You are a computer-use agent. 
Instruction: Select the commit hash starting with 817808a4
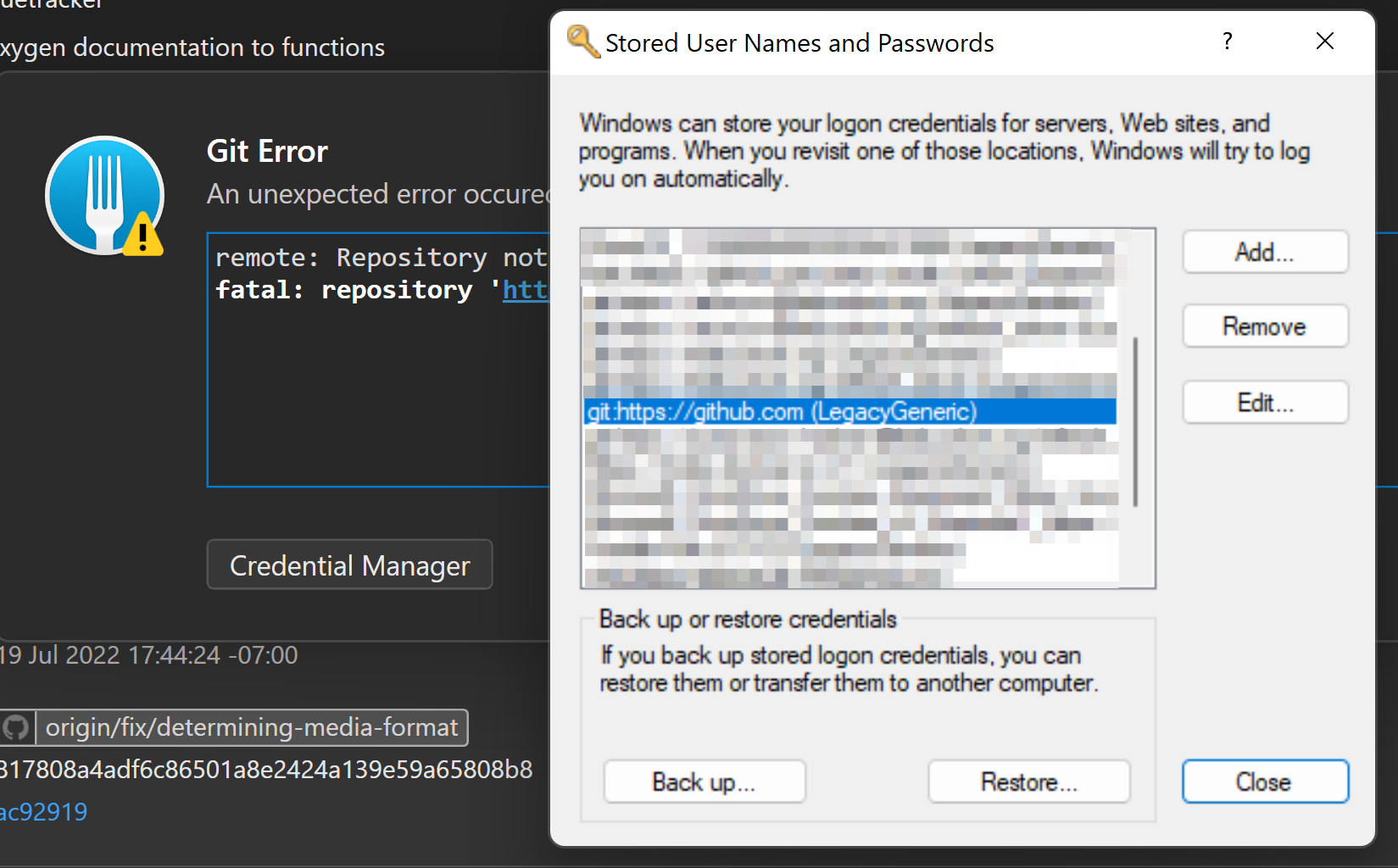click(265, 769)
